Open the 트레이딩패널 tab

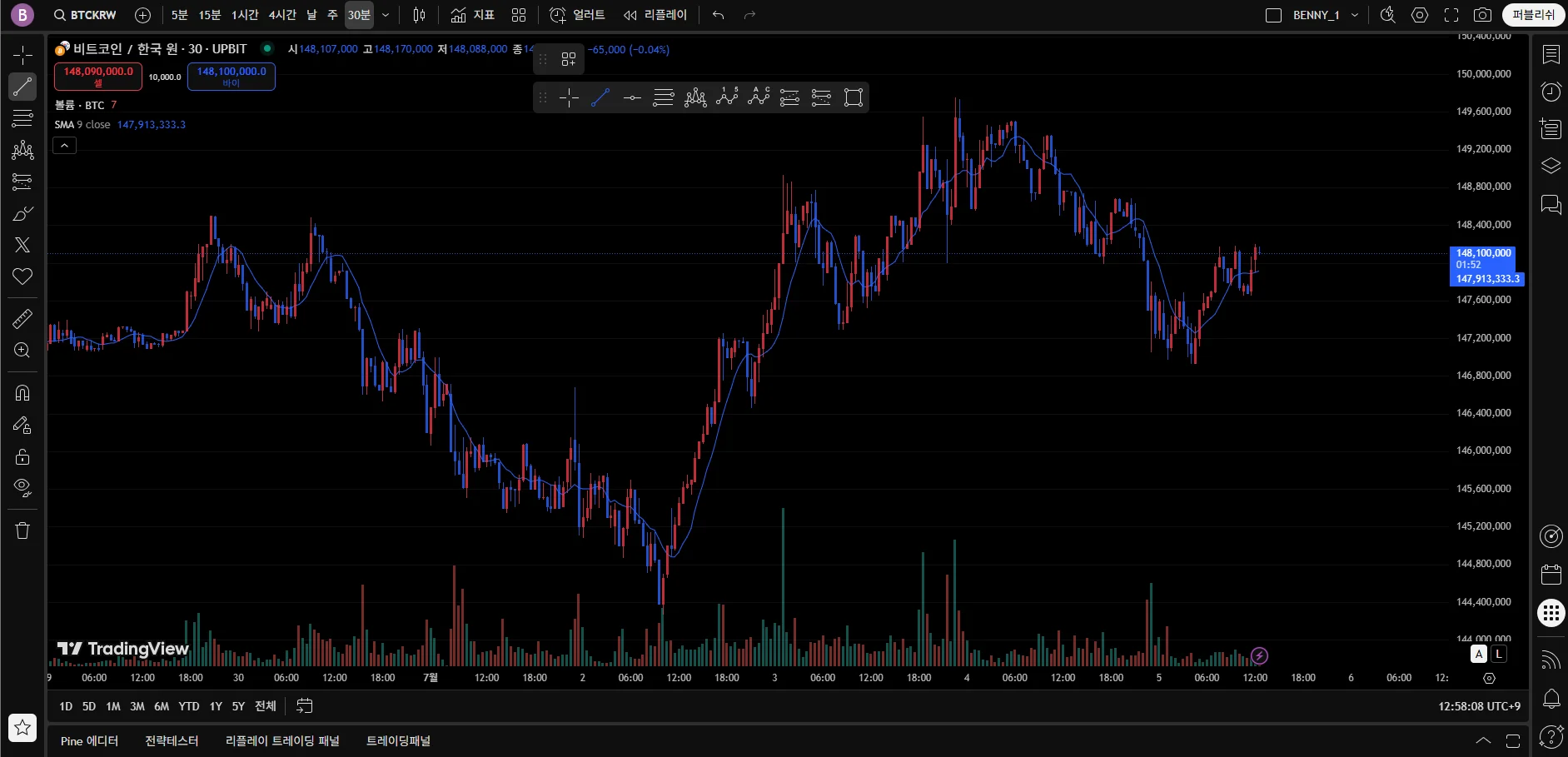click(398, 741)
